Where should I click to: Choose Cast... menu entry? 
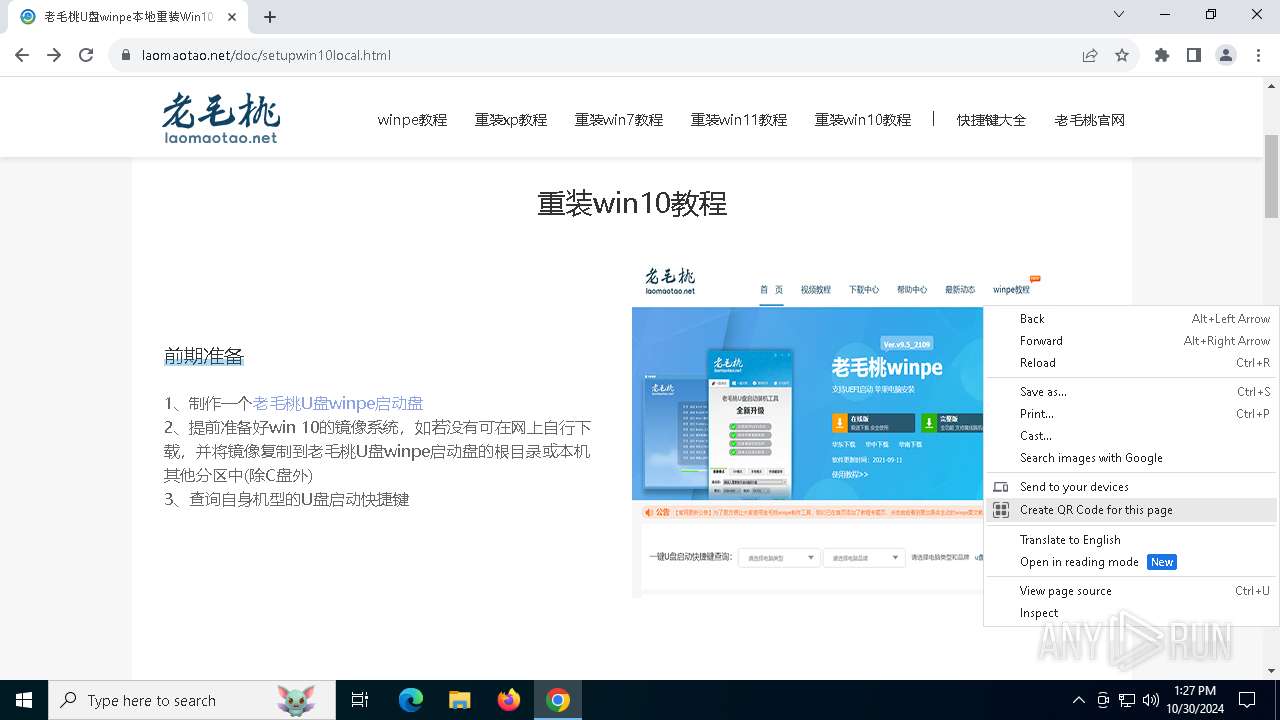[1131, 436]
